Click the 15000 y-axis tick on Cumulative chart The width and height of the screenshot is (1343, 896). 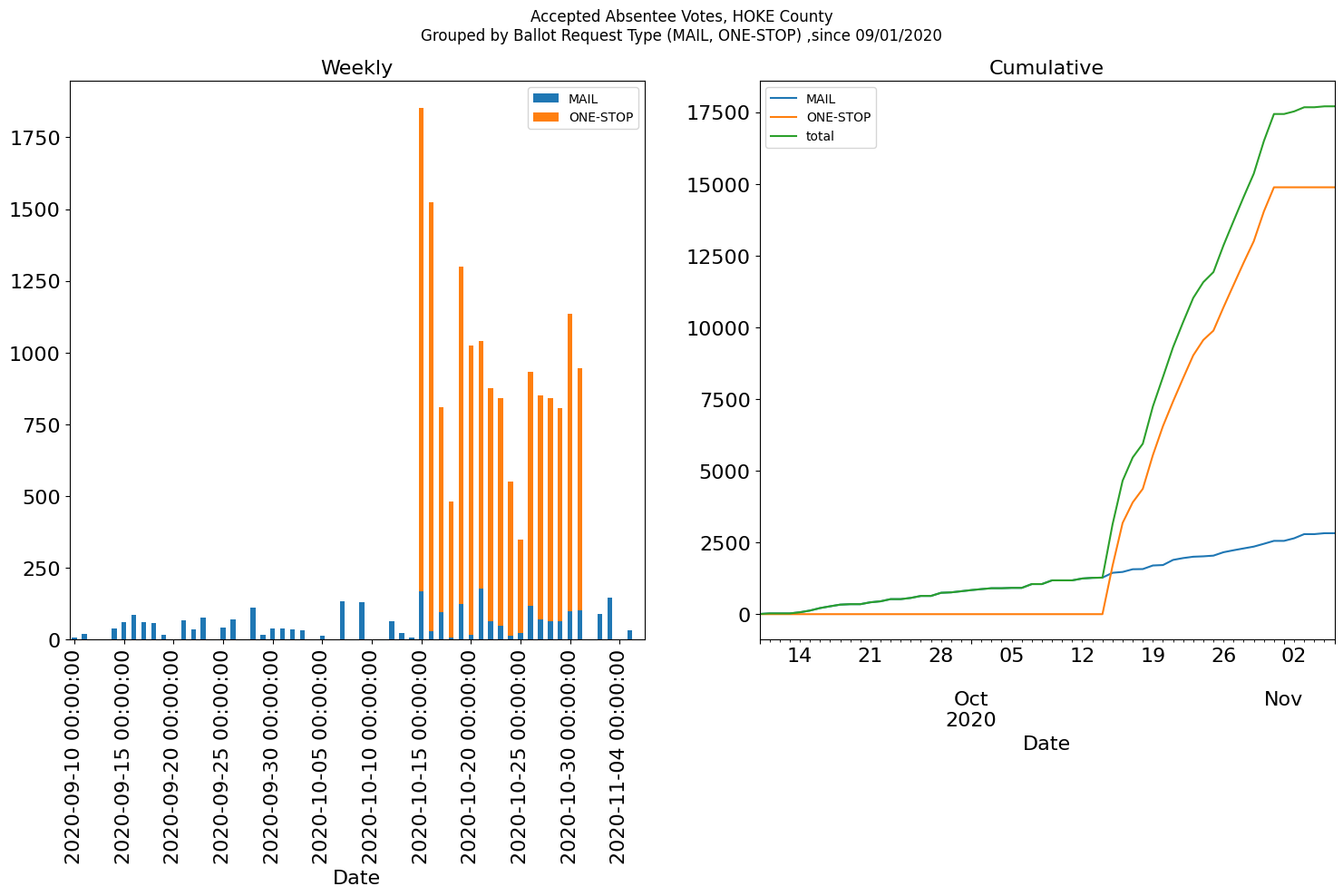[x=719, y=184]
